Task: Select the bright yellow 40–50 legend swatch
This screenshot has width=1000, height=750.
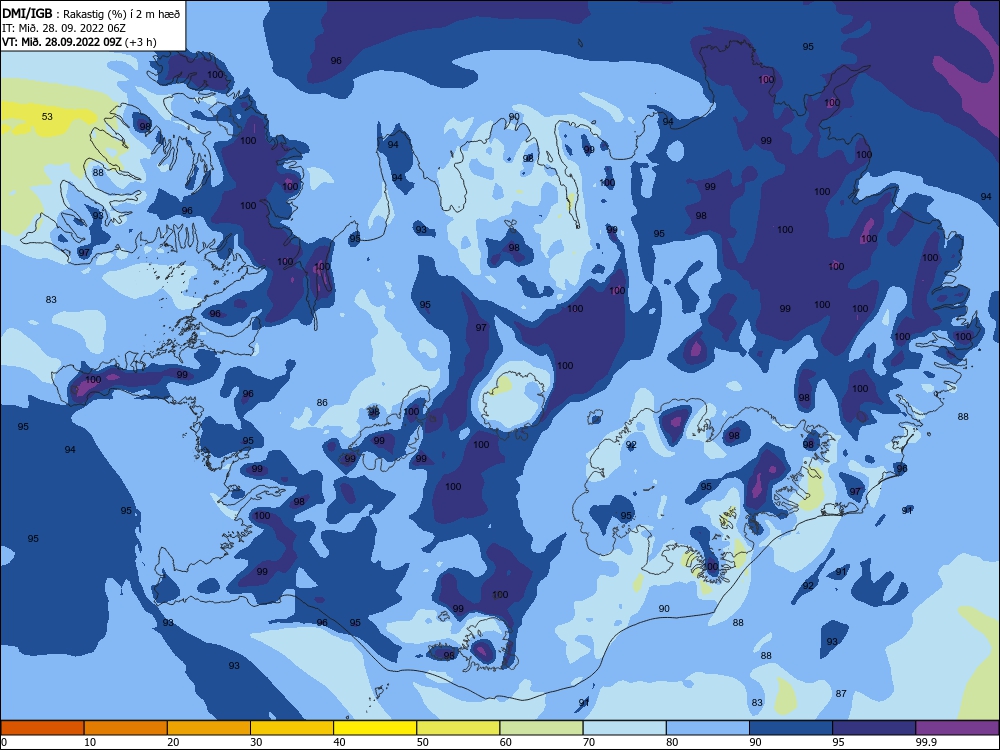Action: tap(375, 728)
